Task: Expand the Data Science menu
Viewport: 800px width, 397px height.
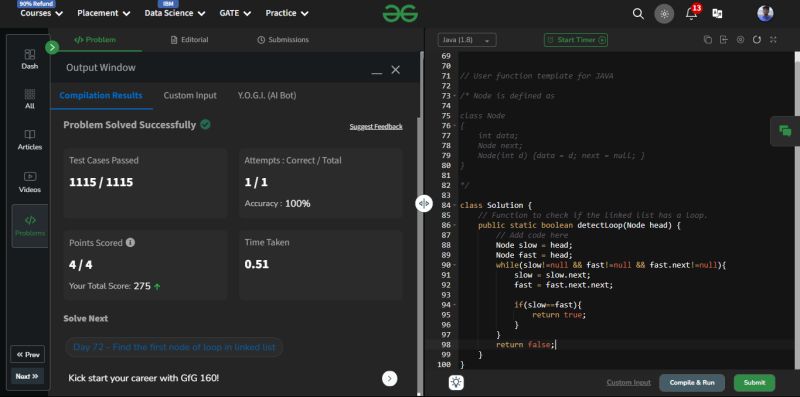Action: pos(174,13)
